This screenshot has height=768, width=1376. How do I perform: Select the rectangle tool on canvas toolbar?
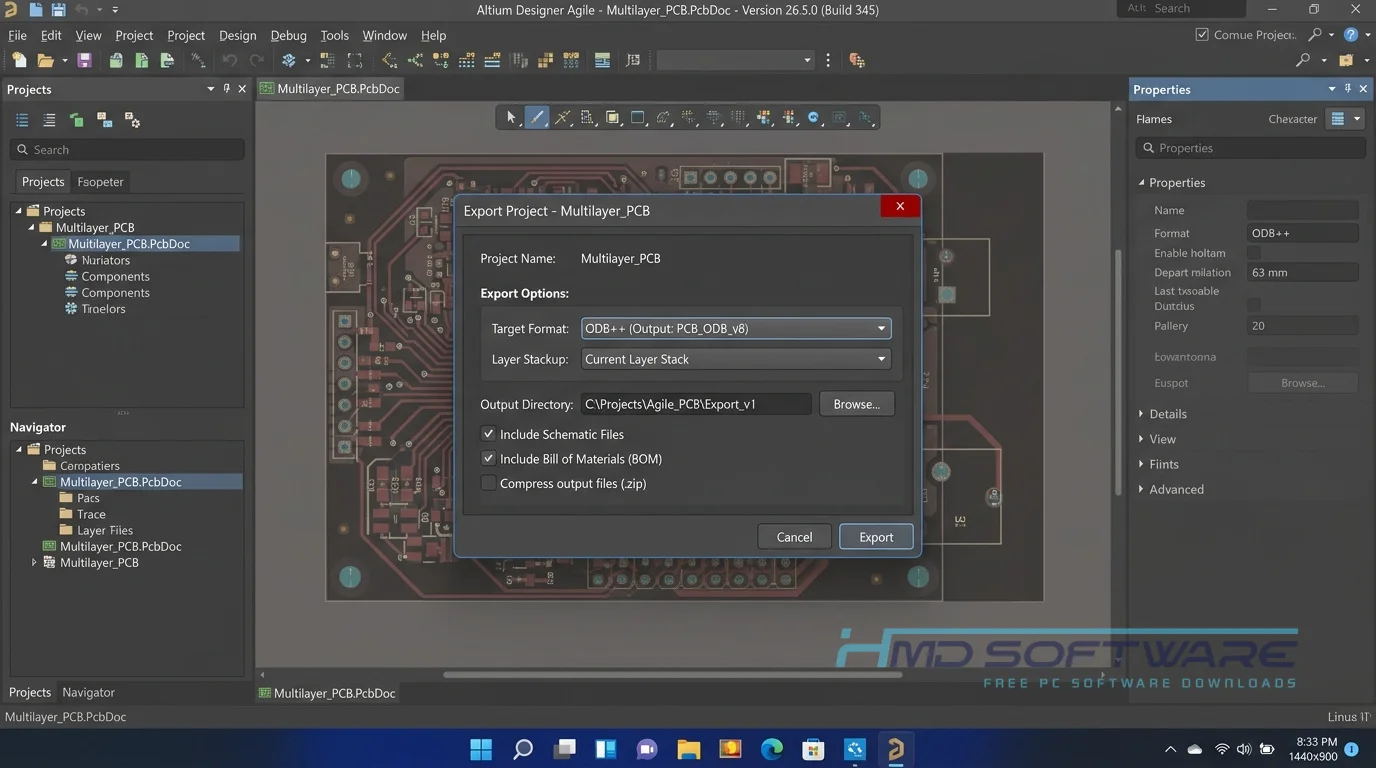638,118
